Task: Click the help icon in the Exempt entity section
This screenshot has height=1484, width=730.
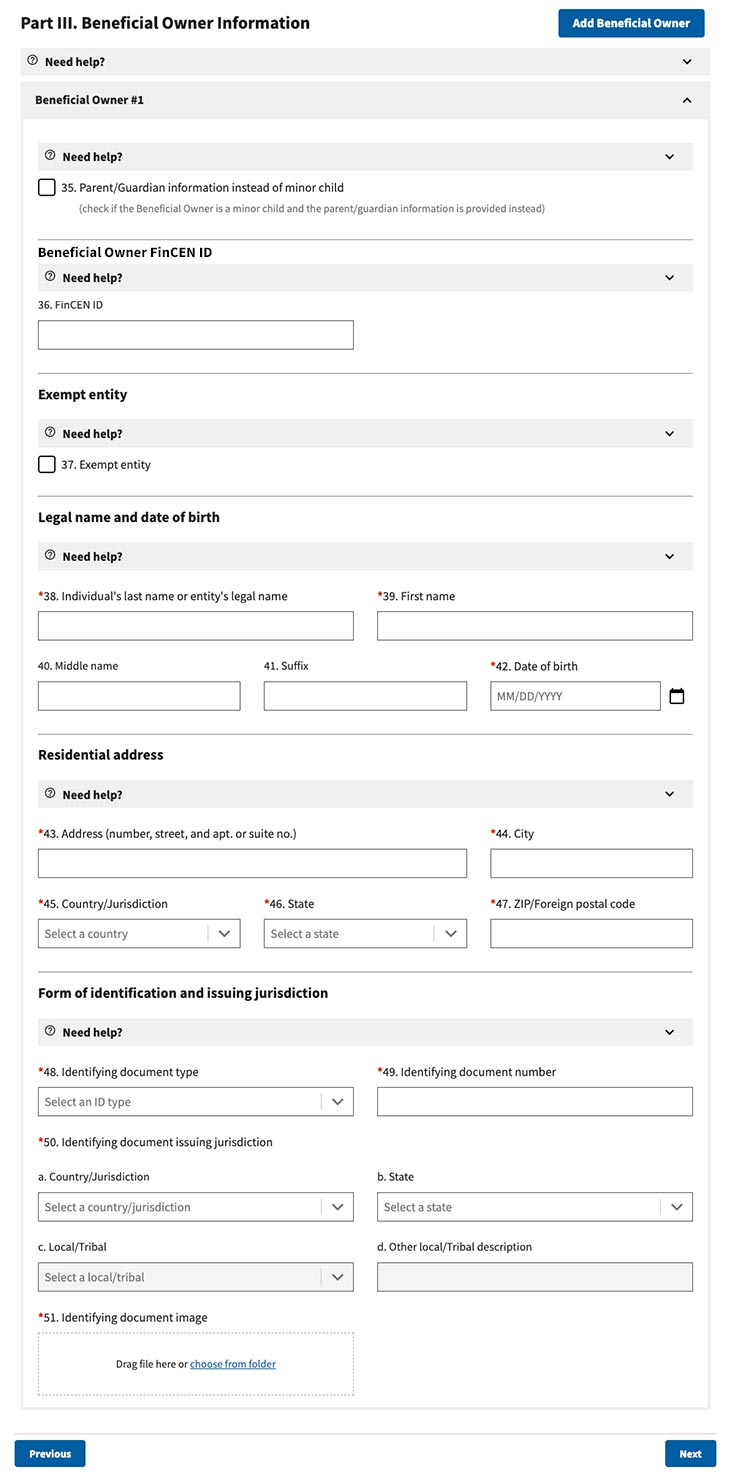Action: click(x=49, y=433)
